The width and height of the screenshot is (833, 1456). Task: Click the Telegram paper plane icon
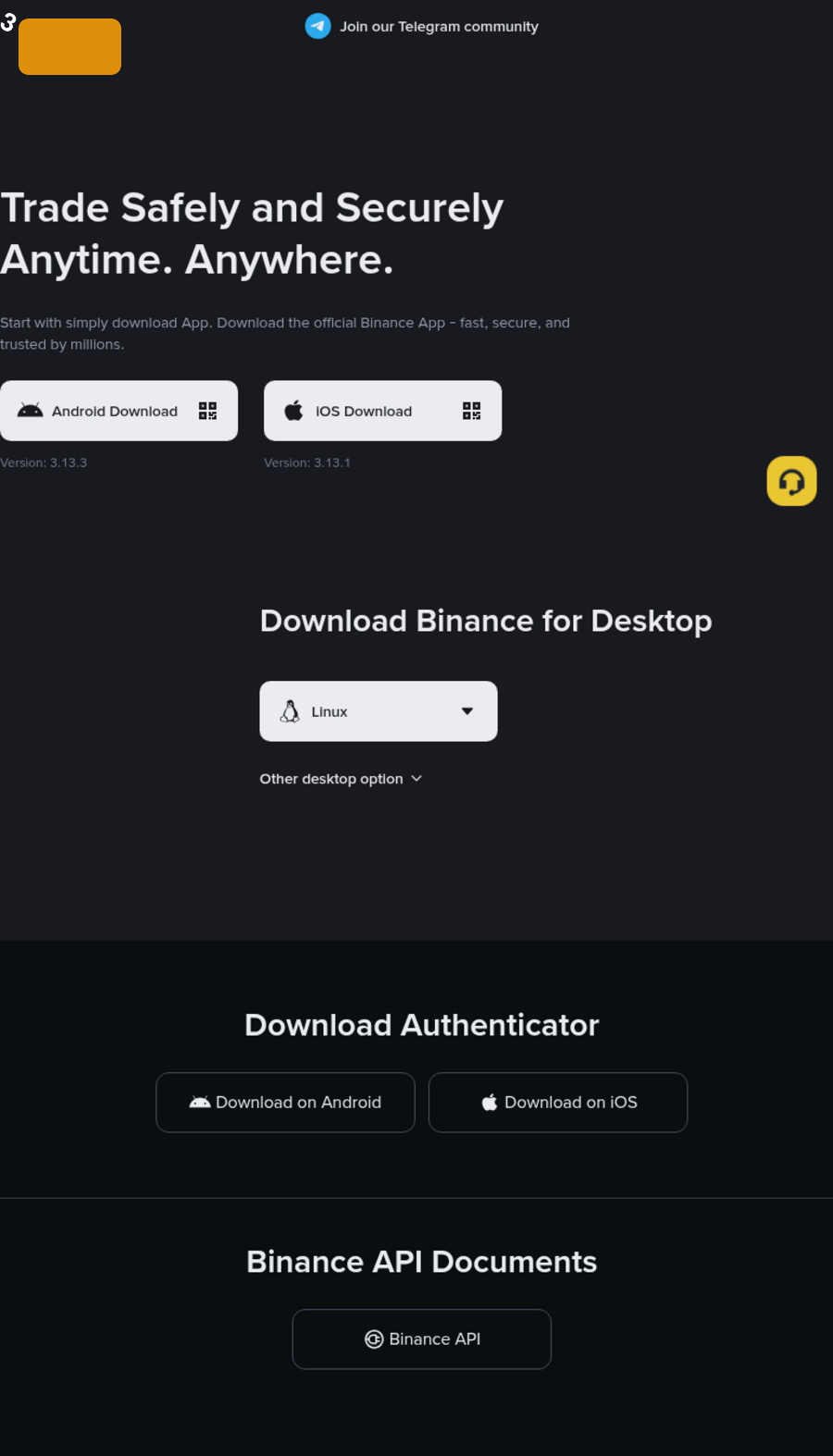point(317,26)
